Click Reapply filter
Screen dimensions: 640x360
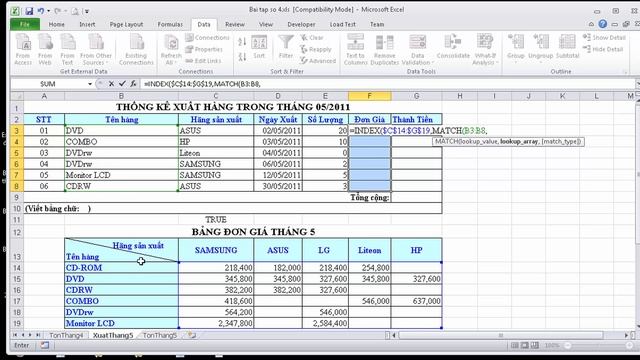pyautogui.click(x=316, y=49)
